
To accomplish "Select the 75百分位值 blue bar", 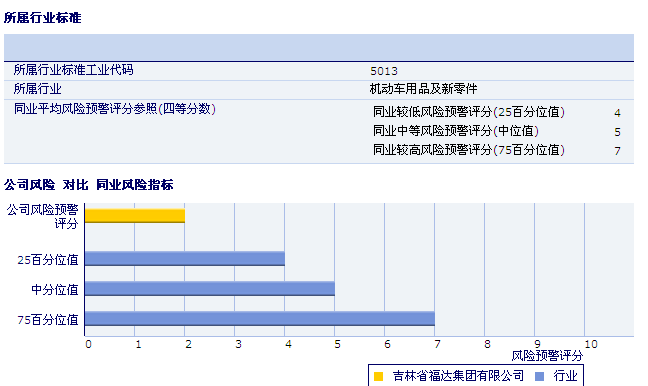I will pyautogui.click(x=260, y=319).
